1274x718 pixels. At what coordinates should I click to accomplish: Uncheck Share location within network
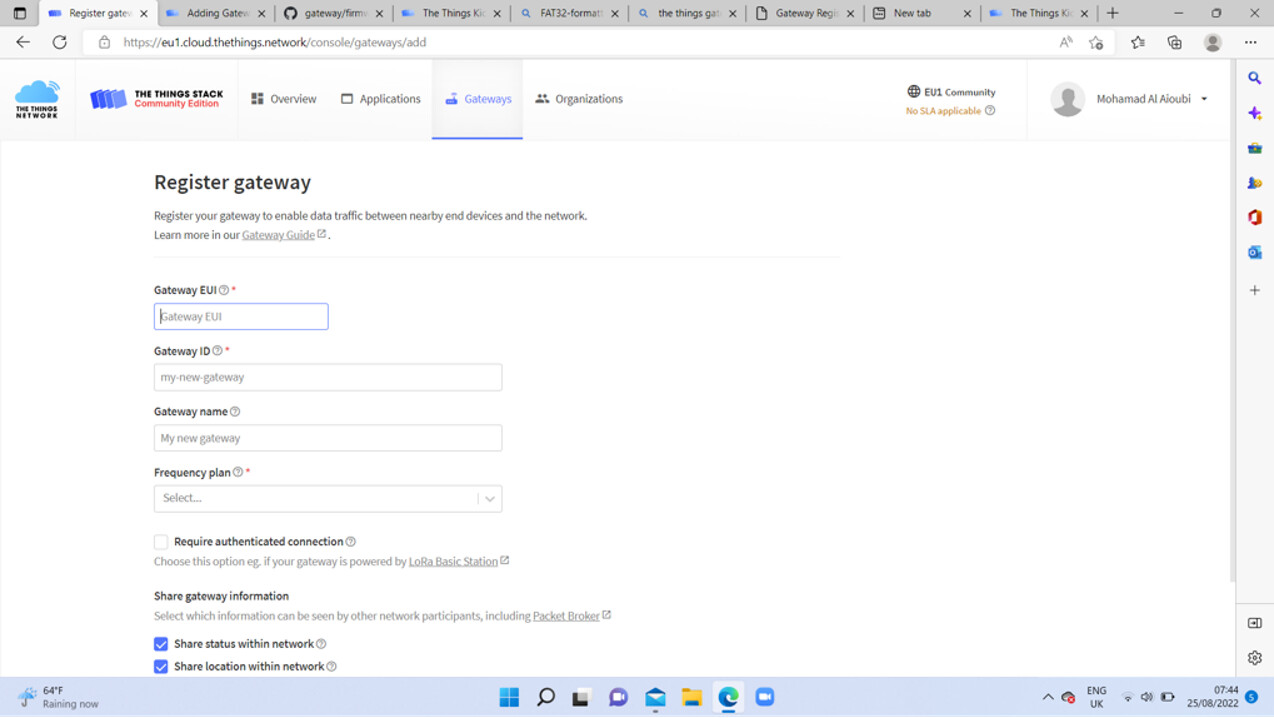[x=161, y=666]
